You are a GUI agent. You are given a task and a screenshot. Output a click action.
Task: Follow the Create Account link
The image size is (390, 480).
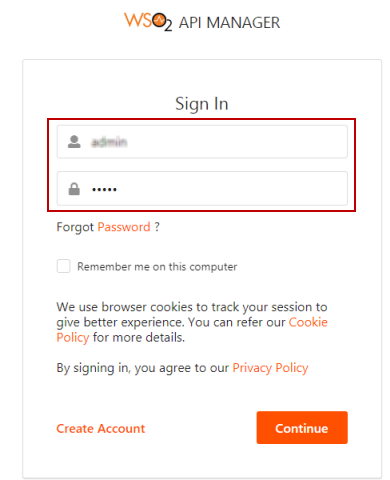[101, 428]
